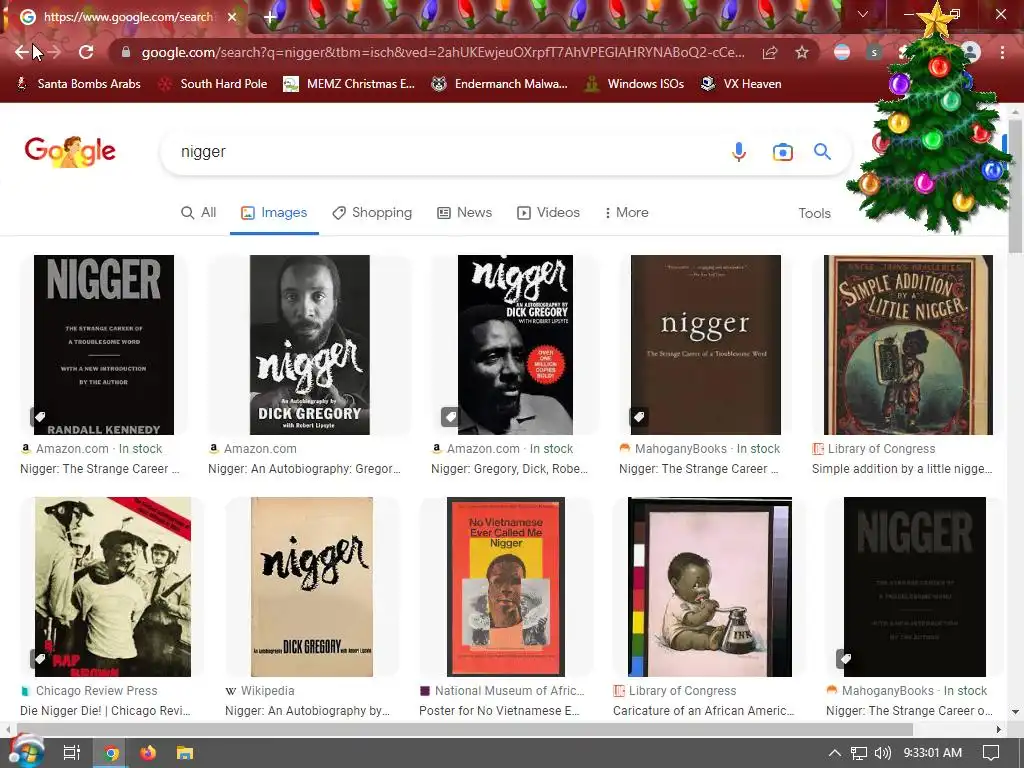Open Chrome's three-dot menu
The height and width of the screenshot is (768, 1024).
point(1002,52)
